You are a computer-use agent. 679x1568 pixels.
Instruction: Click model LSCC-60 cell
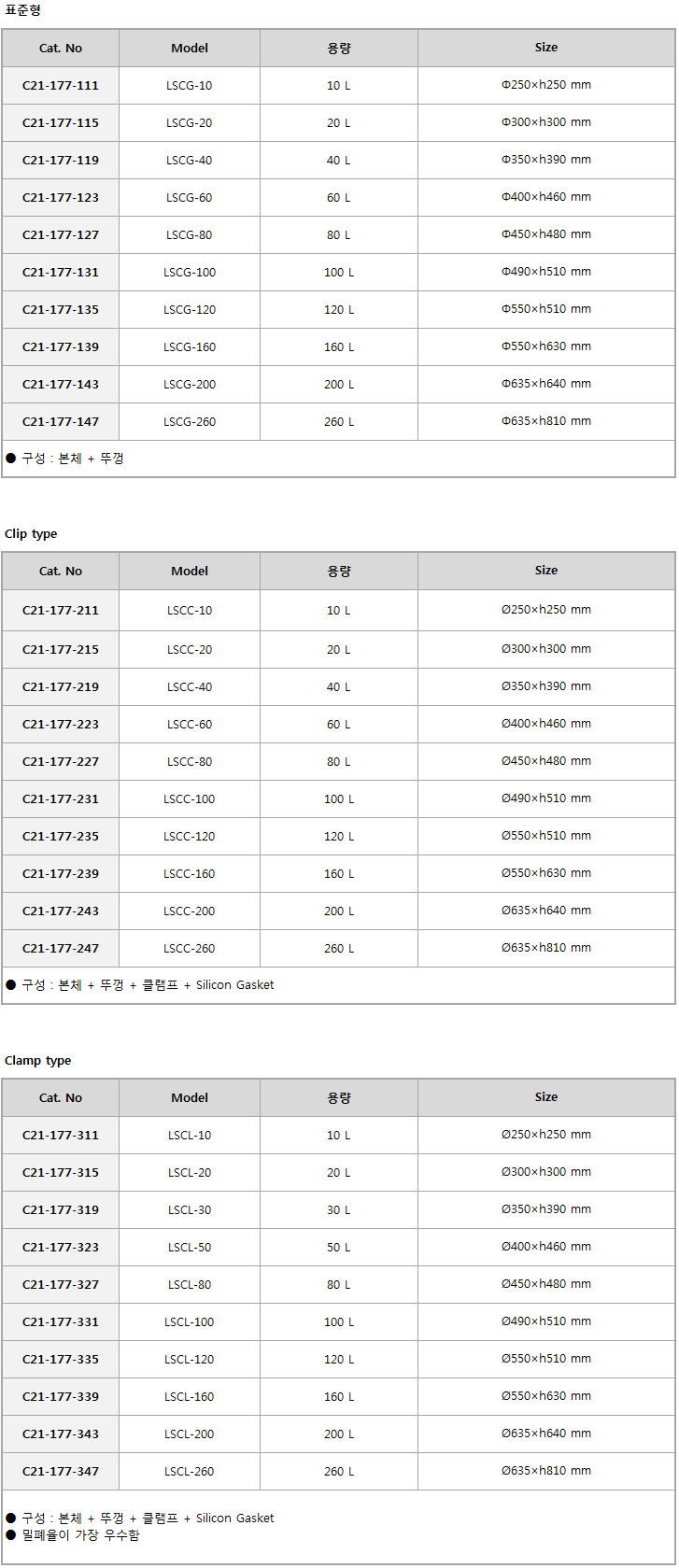click(190, 725)
